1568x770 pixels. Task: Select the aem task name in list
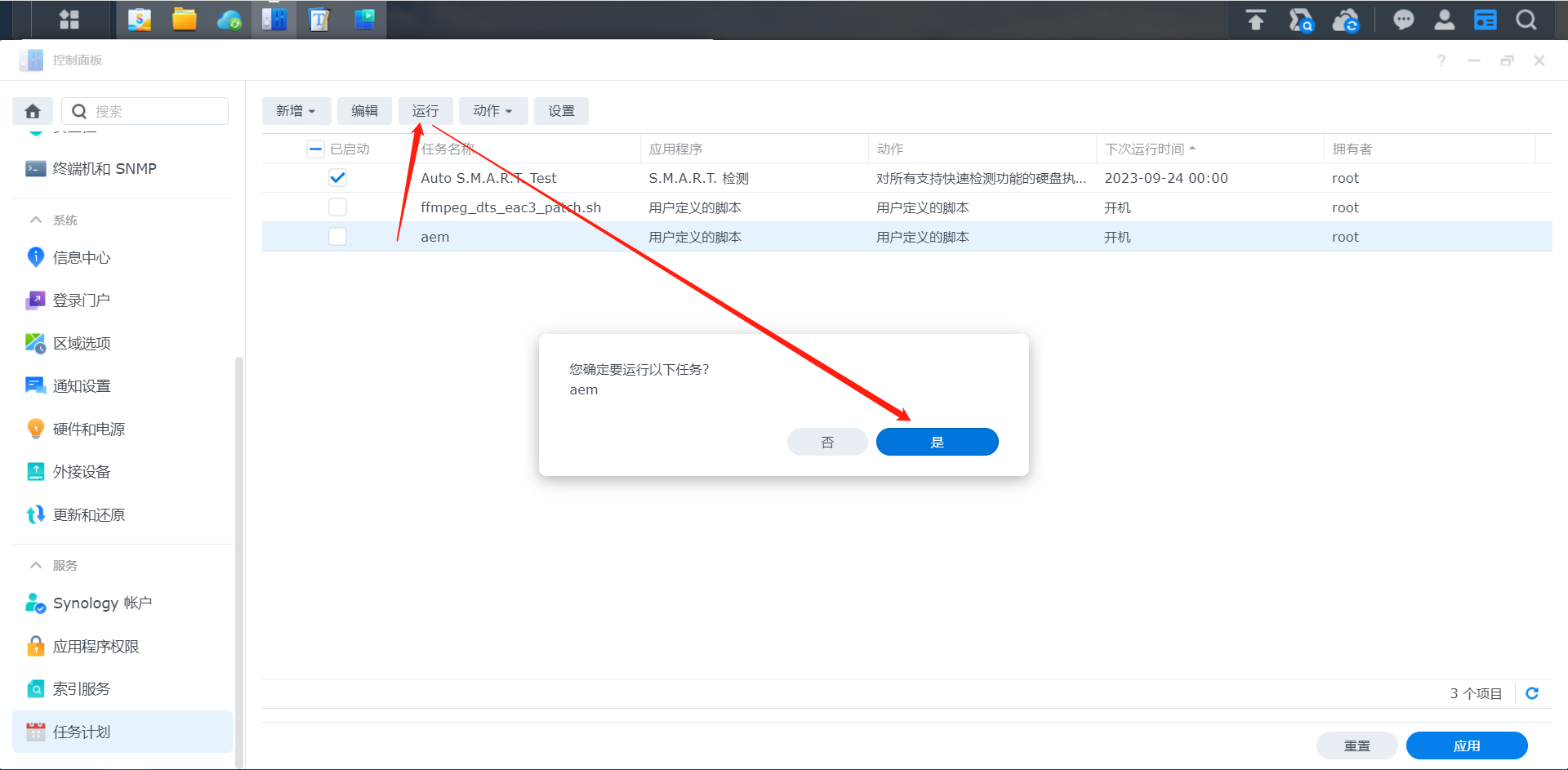[x=434, y=237]
